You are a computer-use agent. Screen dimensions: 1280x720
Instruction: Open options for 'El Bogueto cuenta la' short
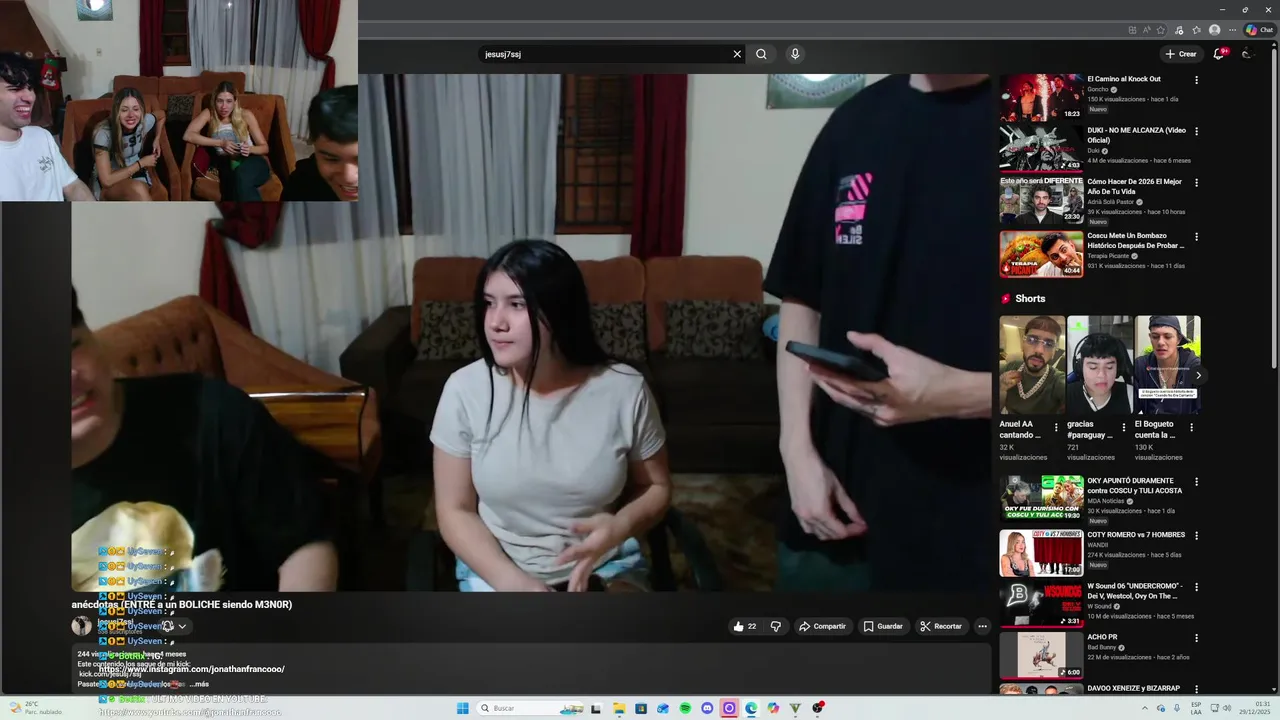pos(1191,427)
